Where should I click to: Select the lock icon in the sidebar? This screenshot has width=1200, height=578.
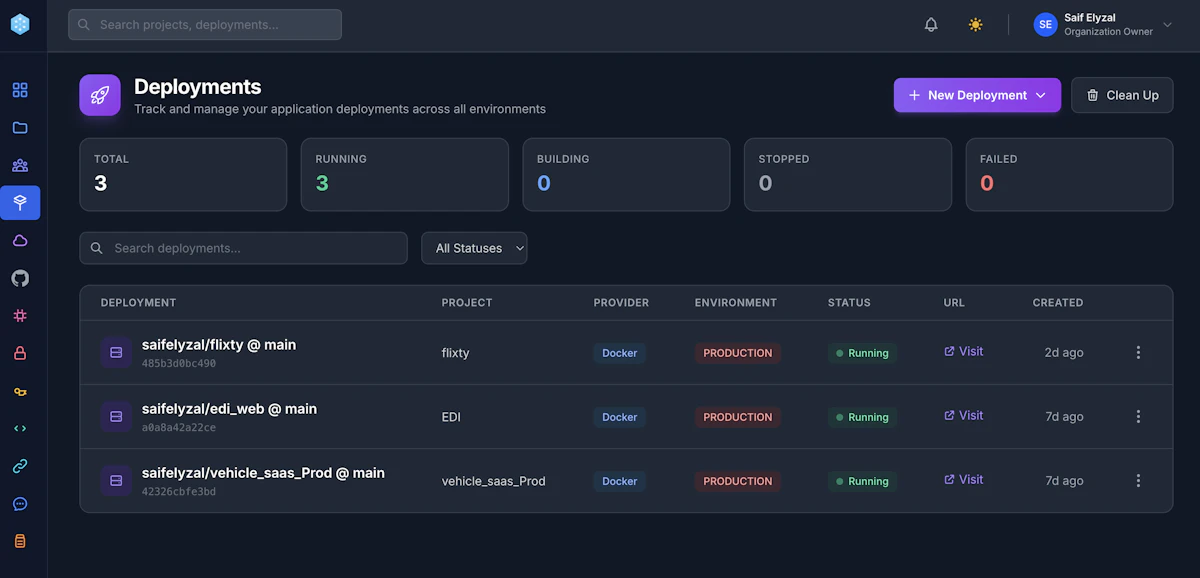tap(19, 352)
